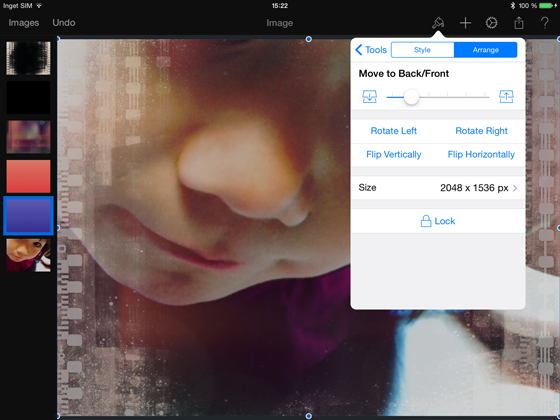The height and width of the screenshot is (420, 560).
Task: Select the blue gradient layer thumbnail
Action: pyautogui.click(x=28, y=216)
